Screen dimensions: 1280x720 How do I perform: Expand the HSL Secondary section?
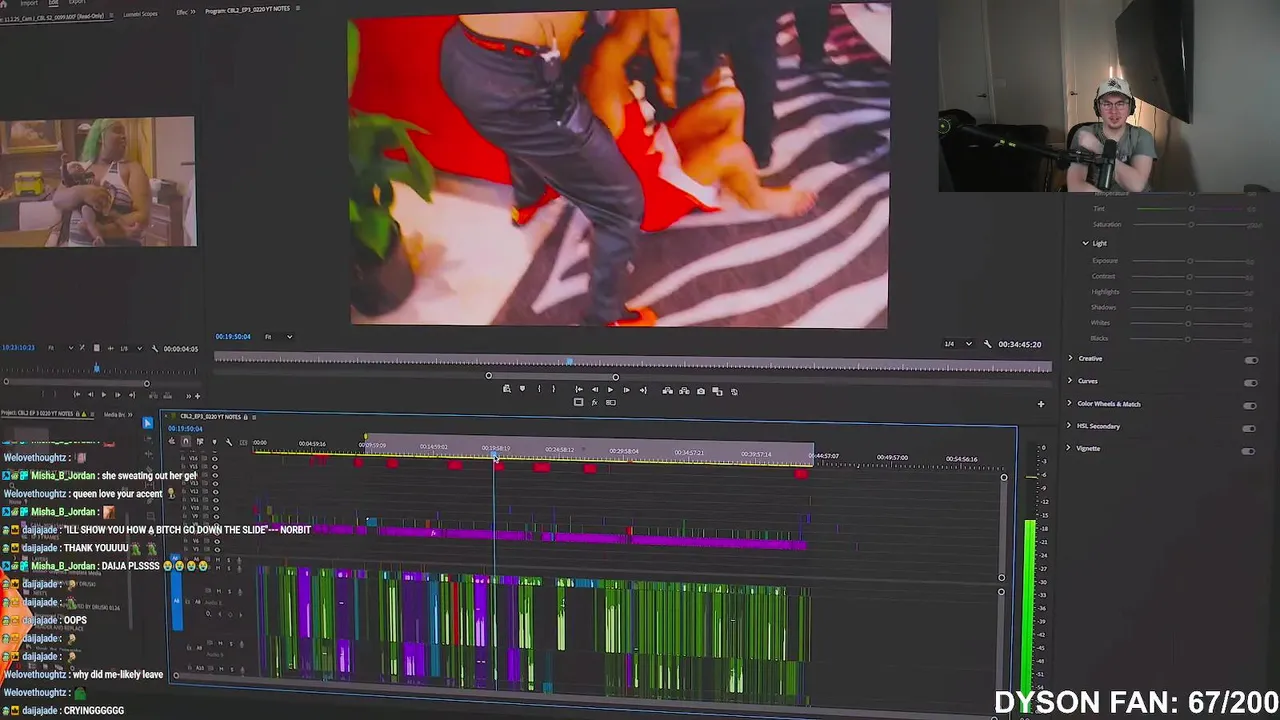1069,426
